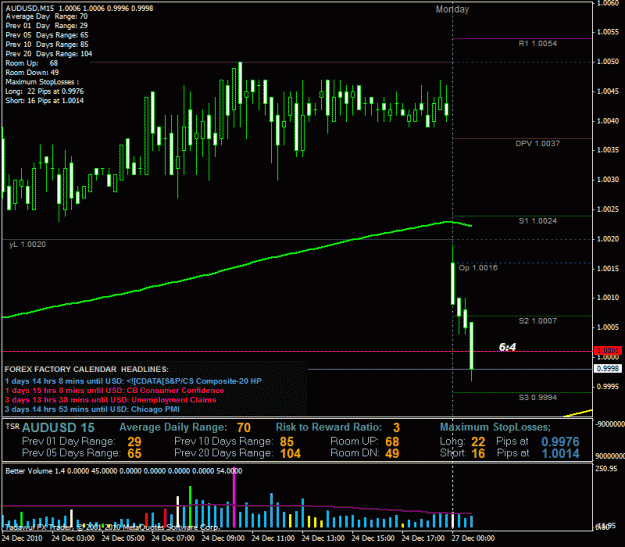This screenshot has height=547, width=625.
Task: Click 'Short: 16 Pips at 1.0014' overlay text
Action: tap(45, 101)
